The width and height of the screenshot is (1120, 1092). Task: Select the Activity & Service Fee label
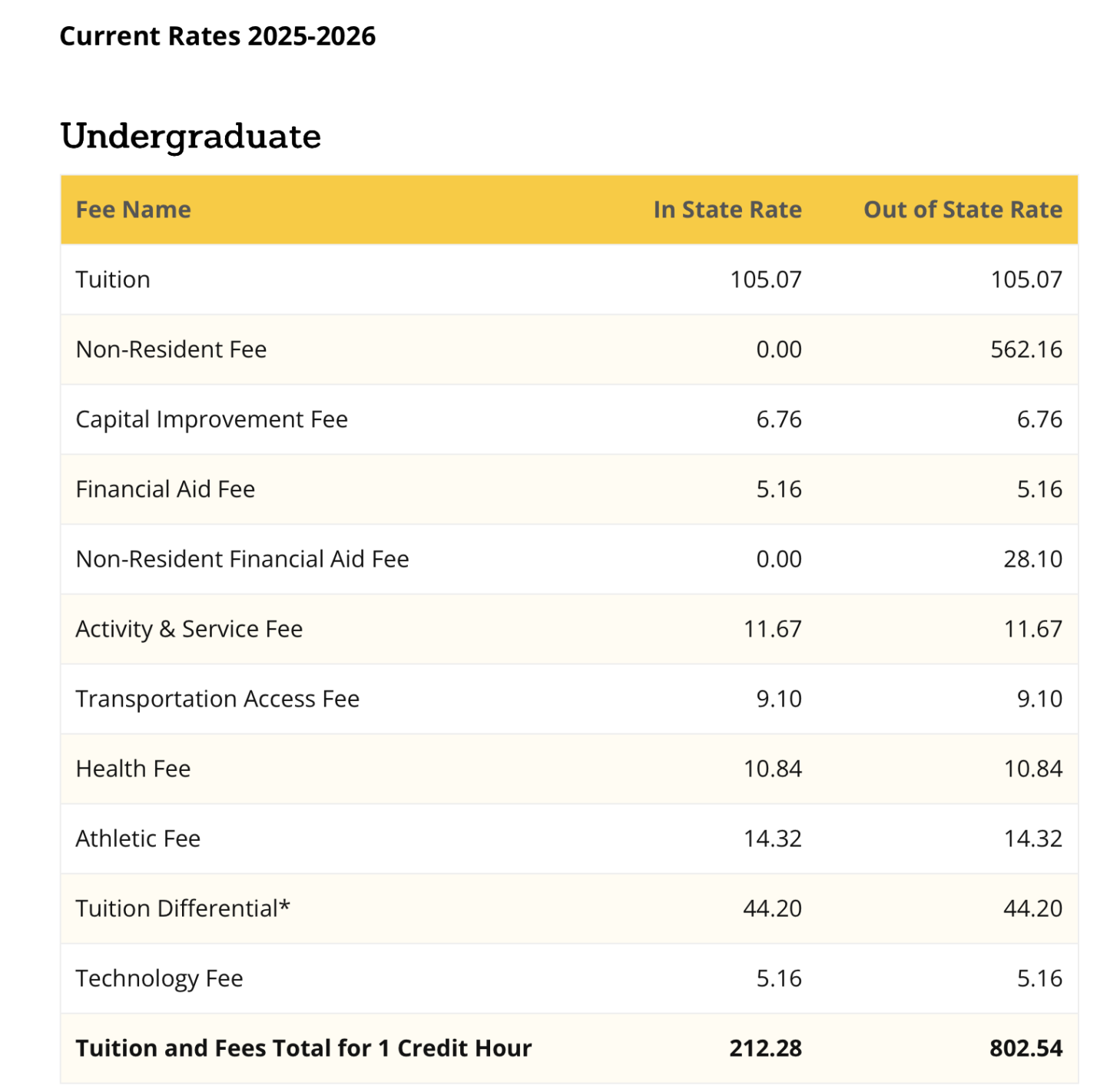(x=189, y=629)
